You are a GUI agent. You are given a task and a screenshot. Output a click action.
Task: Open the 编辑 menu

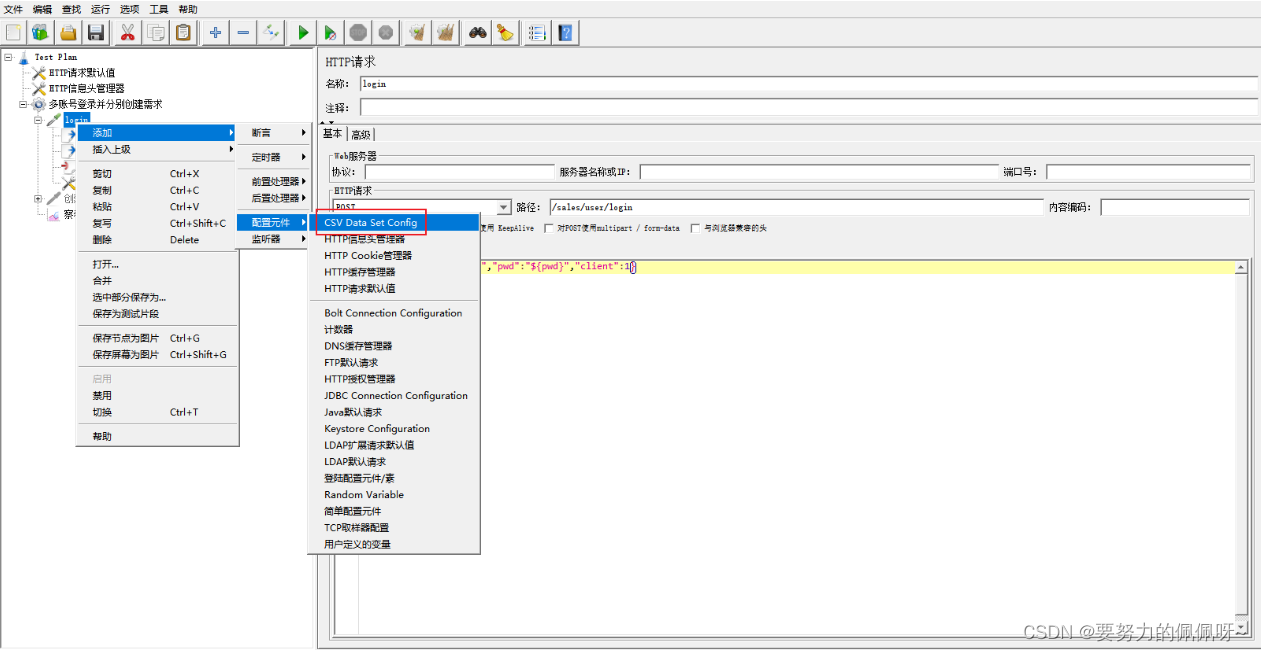[42, 9]
